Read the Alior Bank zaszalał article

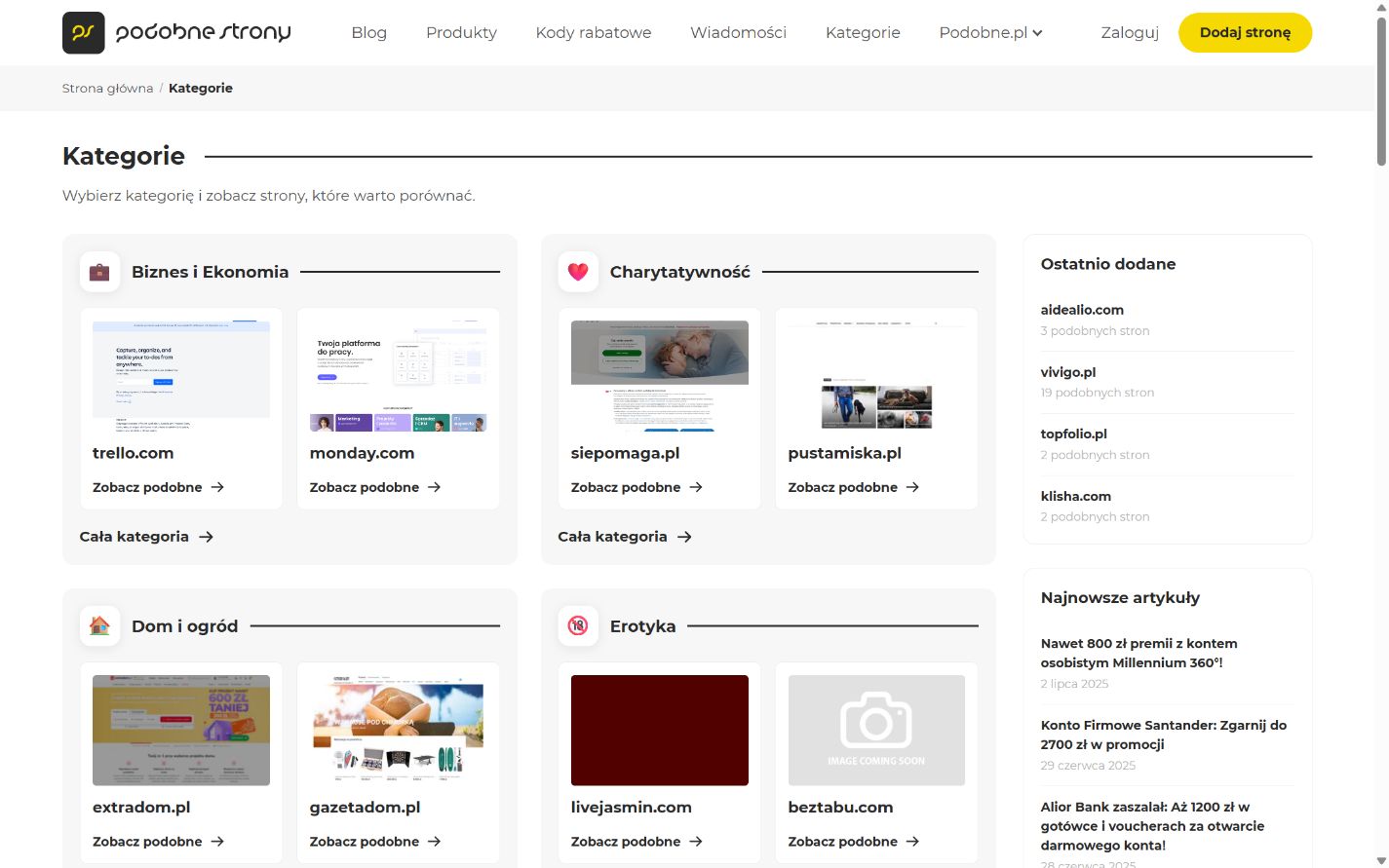coord(1153,826)
